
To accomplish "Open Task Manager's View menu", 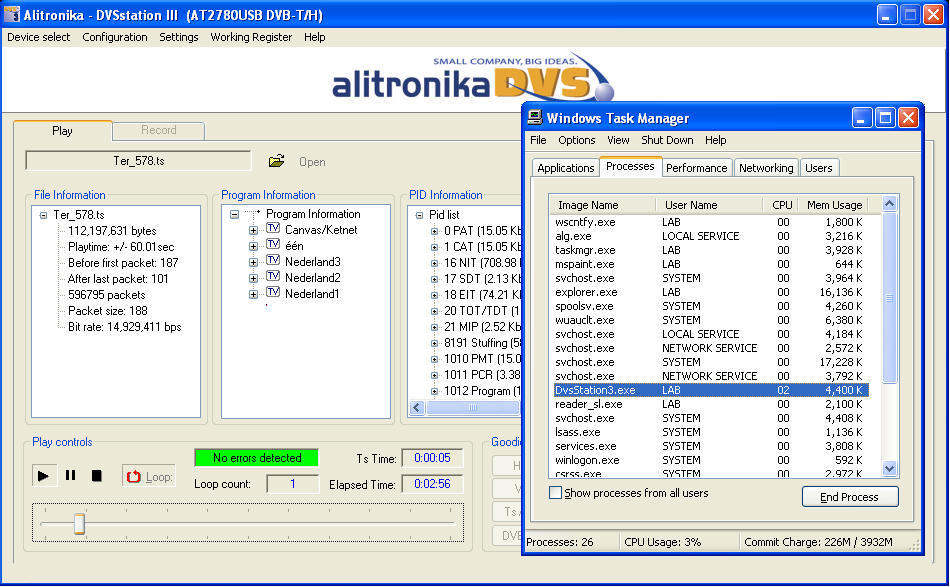I will (618, 140).
